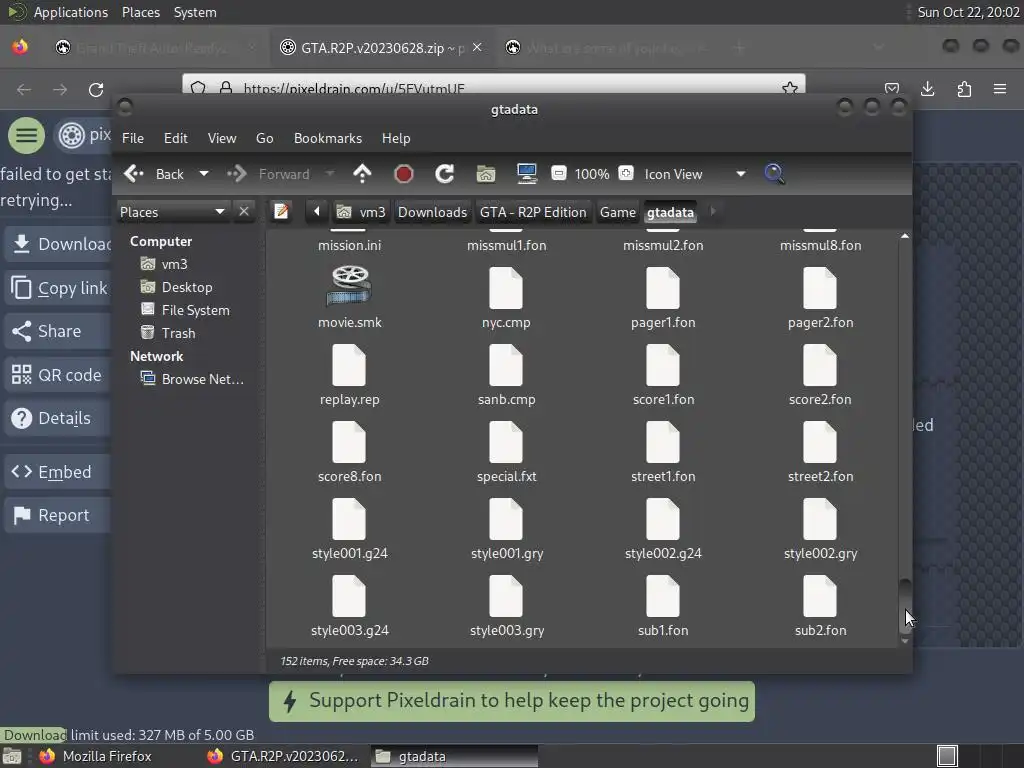Click the score8.fon file name
The height and width of the screenshot is (768, 1024).
pos(349,477)
